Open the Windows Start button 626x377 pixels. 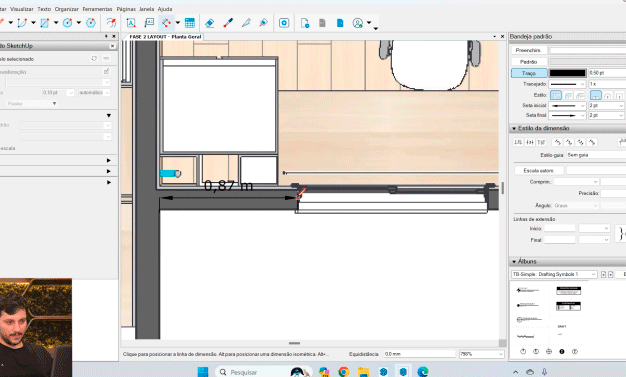pos(203,372)
